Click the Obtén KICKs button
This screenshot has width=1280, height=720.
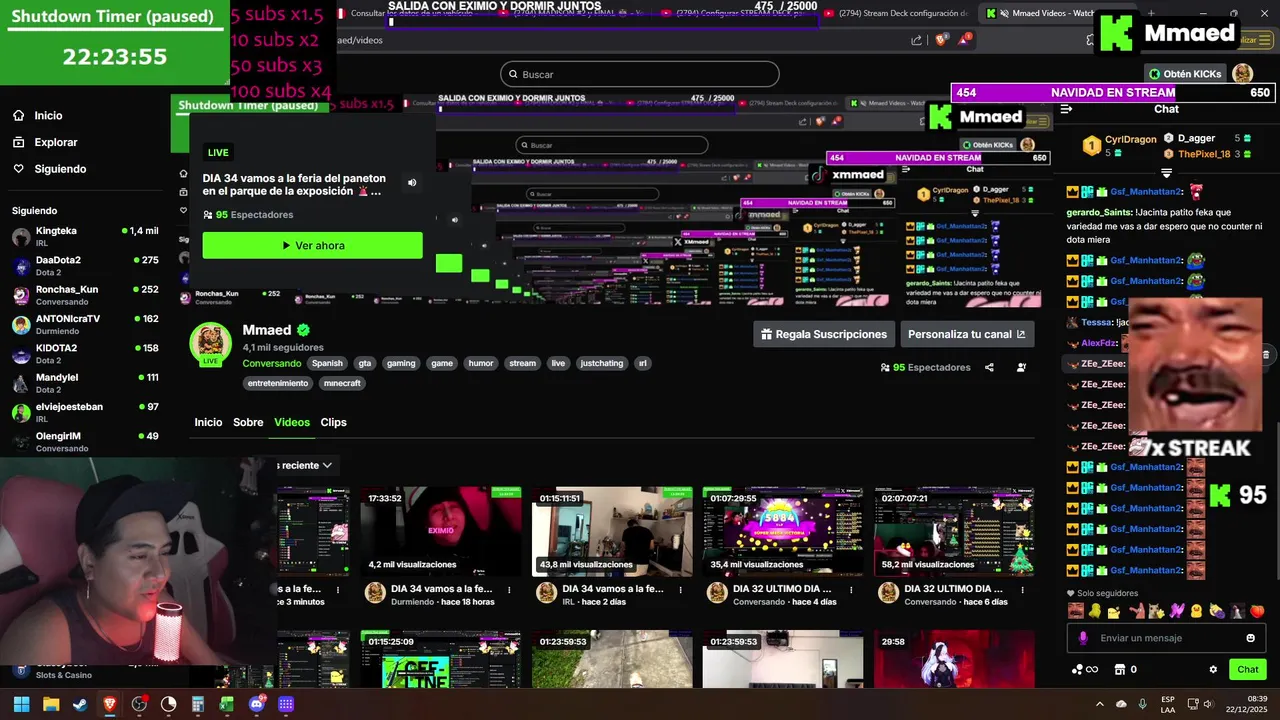[1186, 73]
